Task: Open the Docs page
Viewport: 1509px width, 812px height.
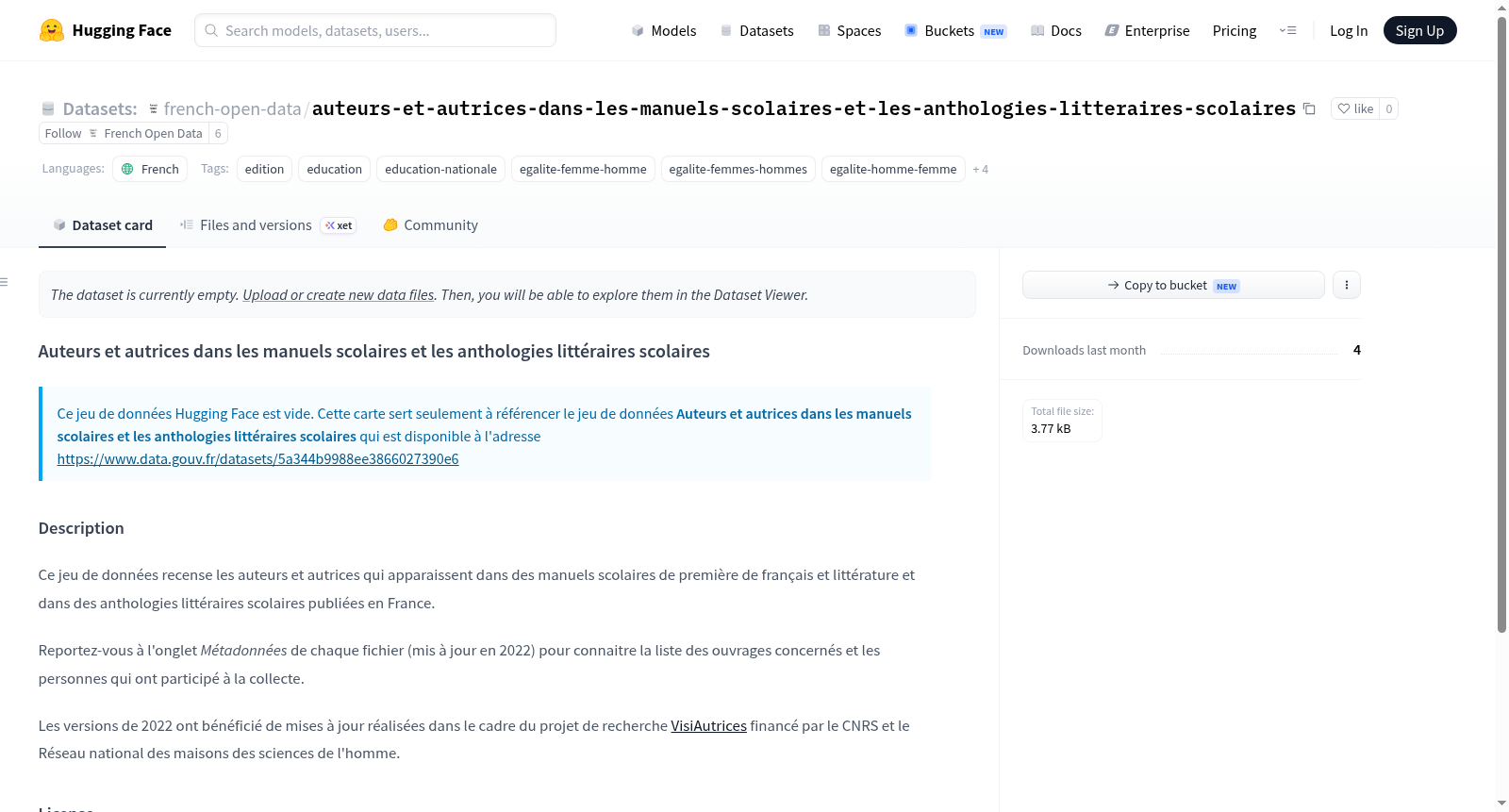Action: (x=1056, y=30)
